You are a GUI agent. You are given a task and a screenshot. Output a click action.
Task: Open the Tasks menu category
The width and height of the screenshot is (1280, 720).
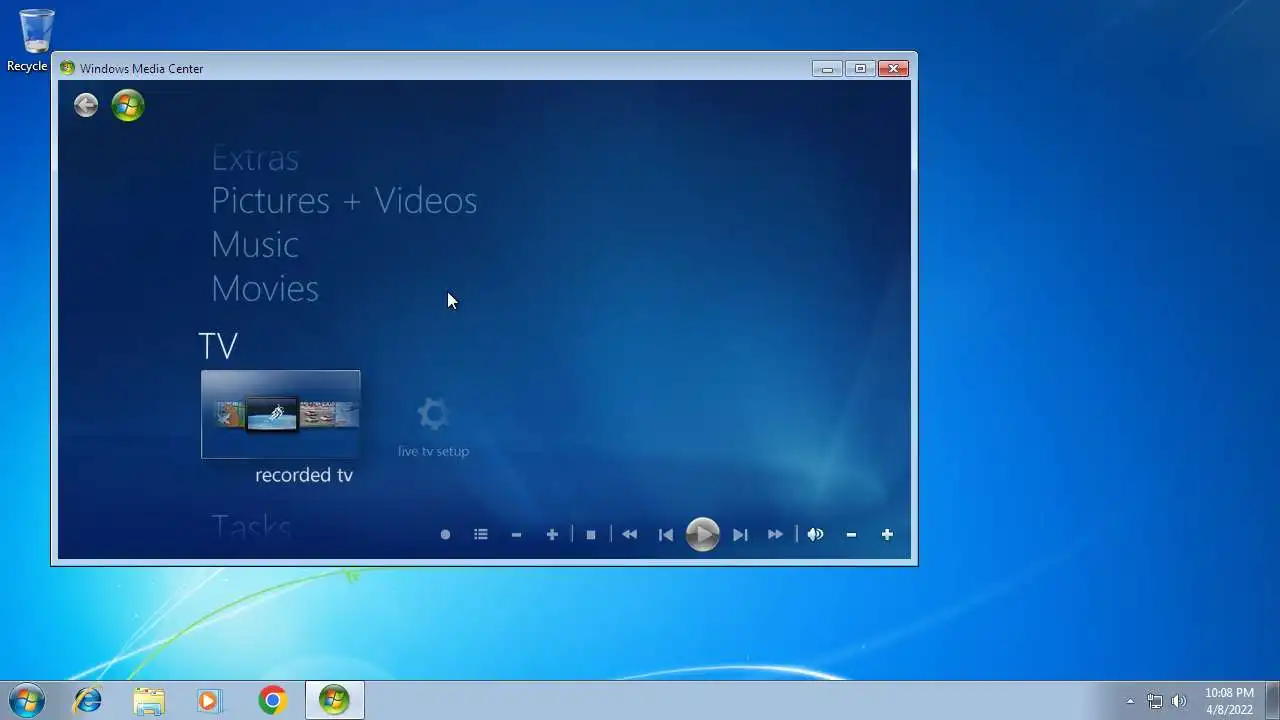tap(251, 526)
